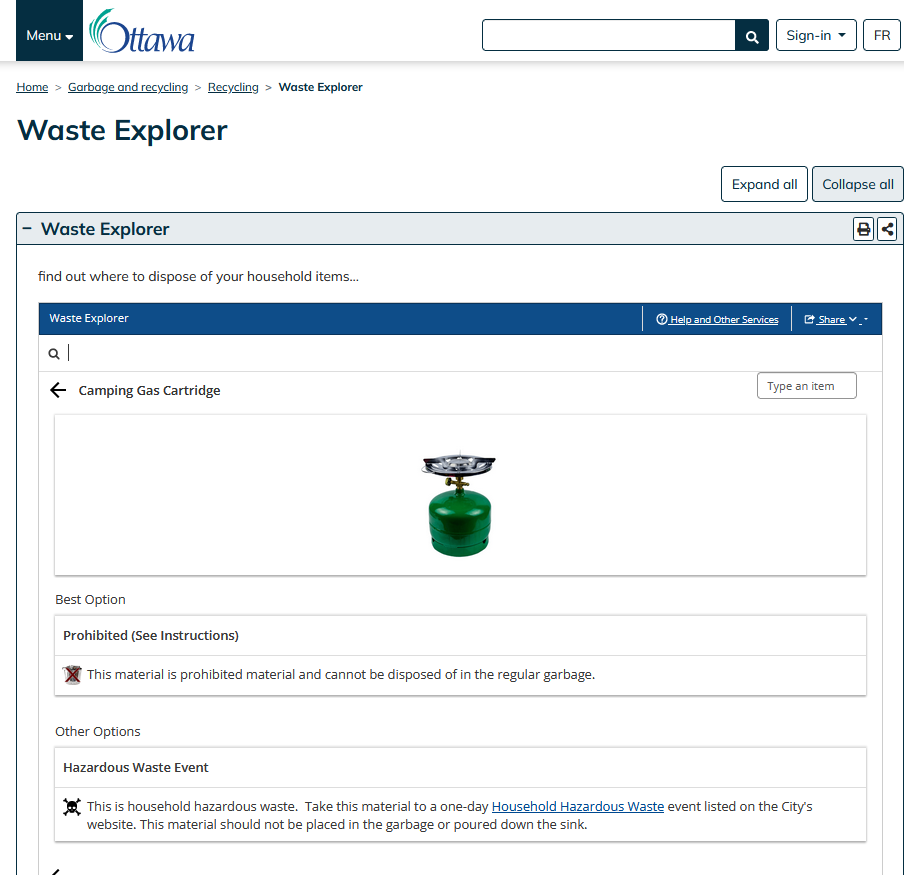Screen dimensions: 904x875
Task: Open Recycling breadcrumb link
Action: (233, 87)
